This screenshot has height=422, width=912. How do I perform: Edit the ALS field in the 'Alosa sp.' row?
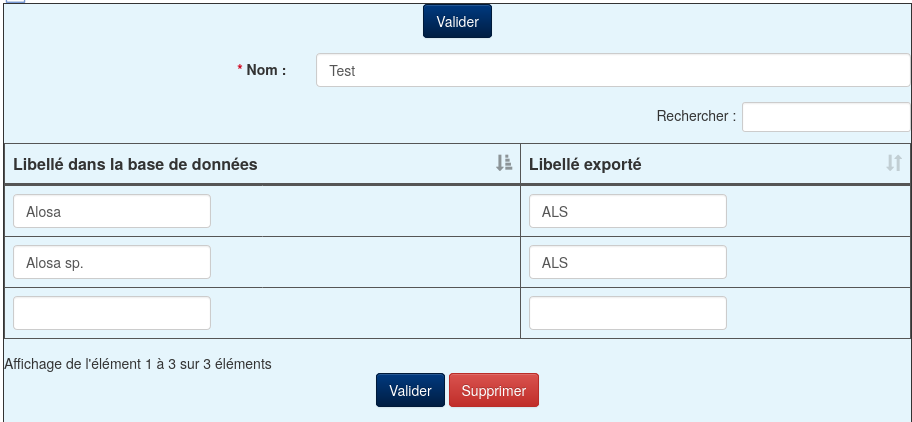[628, 262]
